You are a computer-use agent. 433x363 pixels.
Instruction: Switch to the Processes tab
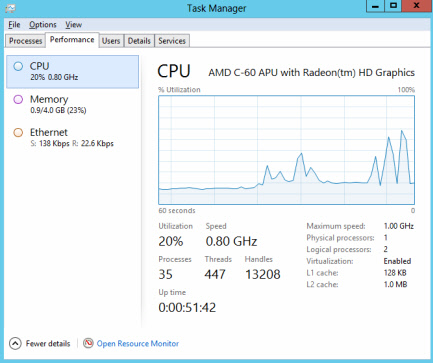pyautogui.click(x=25, y=41)
